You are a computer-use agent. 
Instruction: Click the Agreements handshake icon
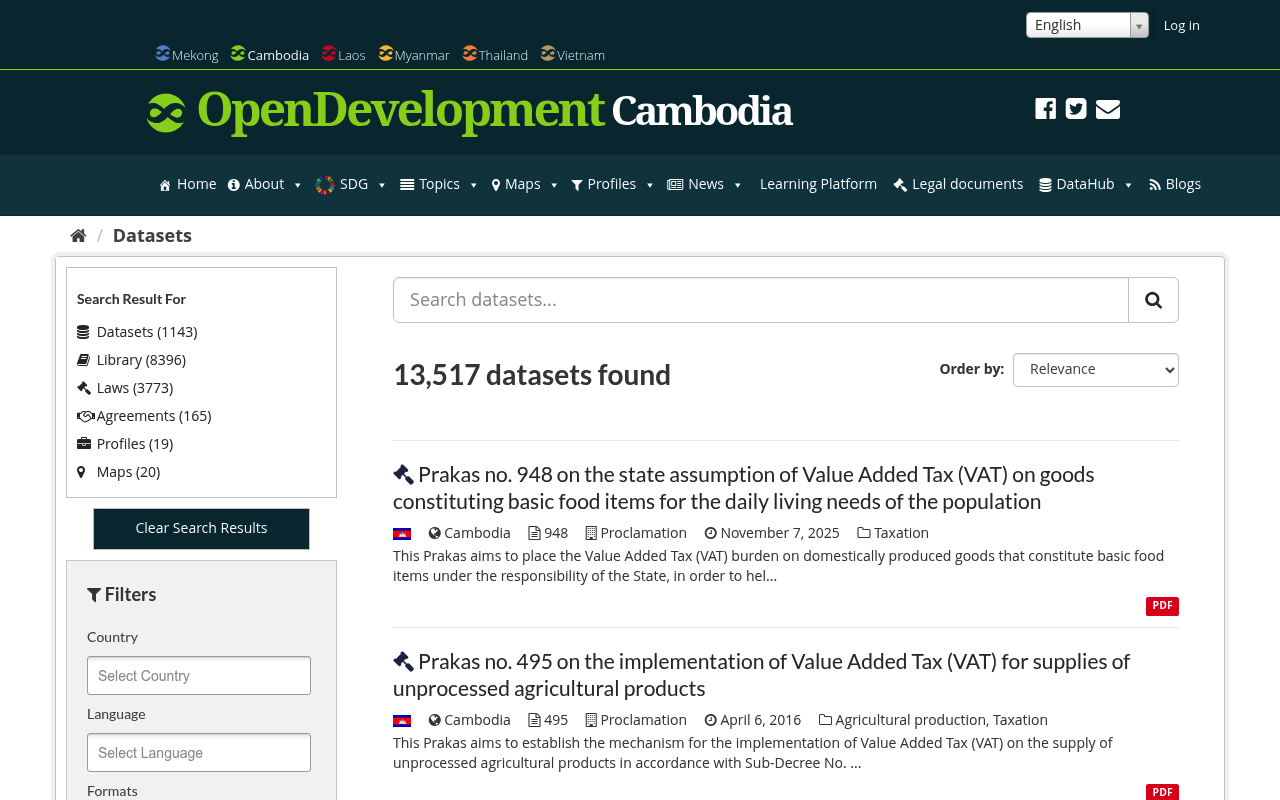[x=86, y=416]
